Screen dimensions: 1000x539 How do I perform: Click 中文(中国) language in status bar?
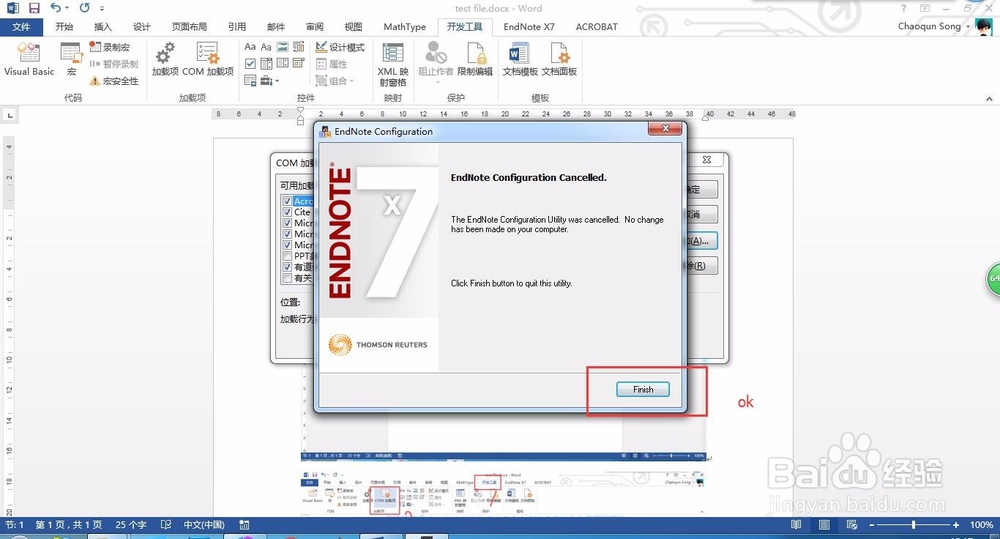click(204, 524)
